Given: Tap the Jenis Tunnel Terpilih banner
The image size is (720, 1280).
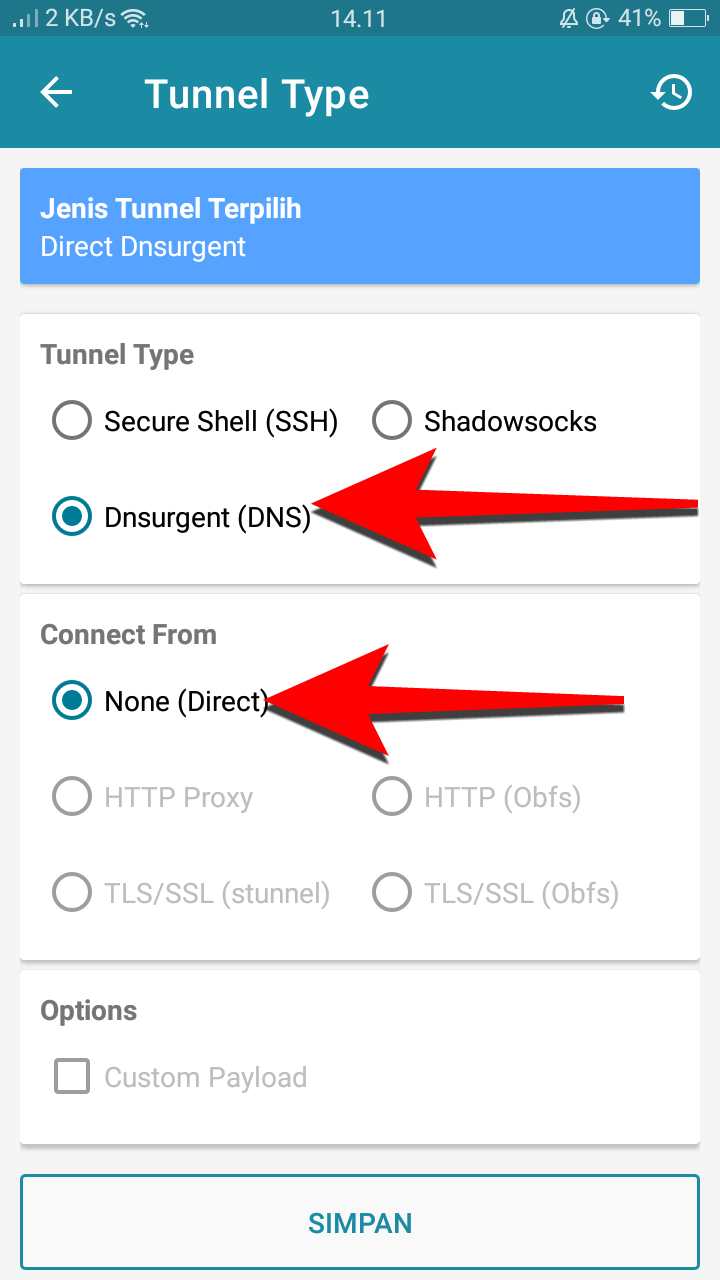Looking at the screenshot, I should (360, 227).
